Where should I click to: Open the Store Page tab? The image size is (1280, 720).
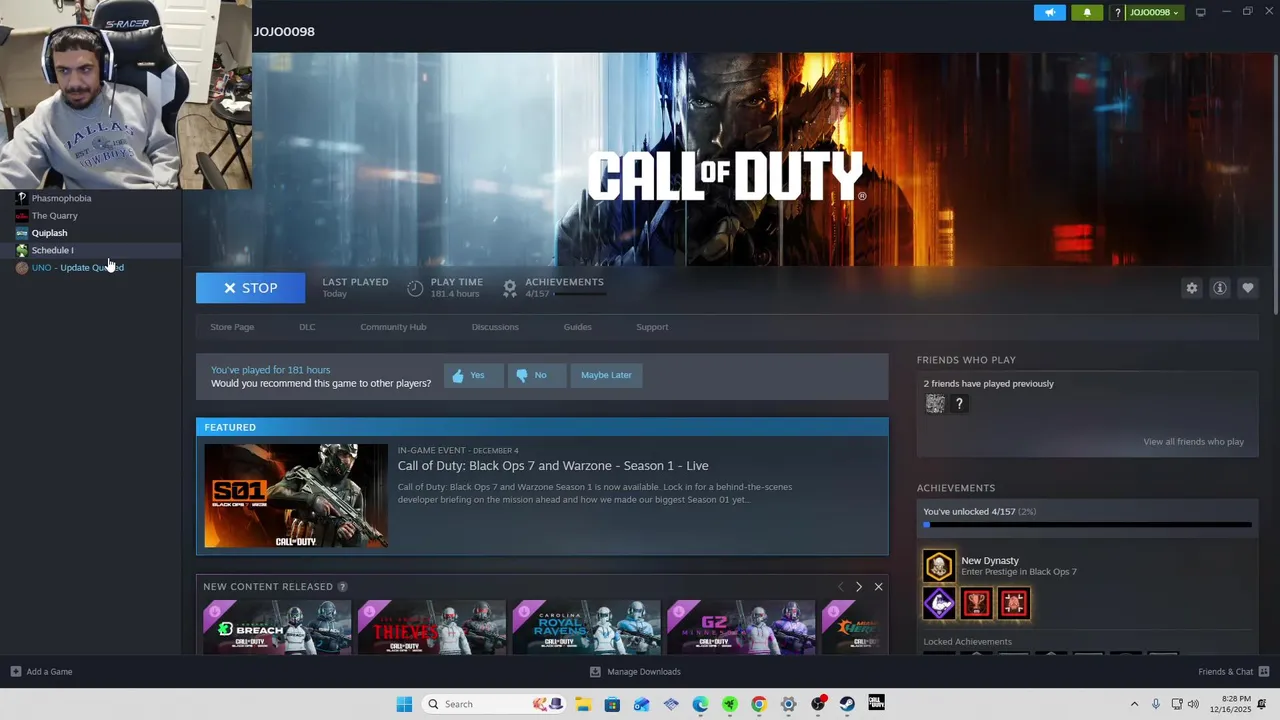click(x=232, y=327)
